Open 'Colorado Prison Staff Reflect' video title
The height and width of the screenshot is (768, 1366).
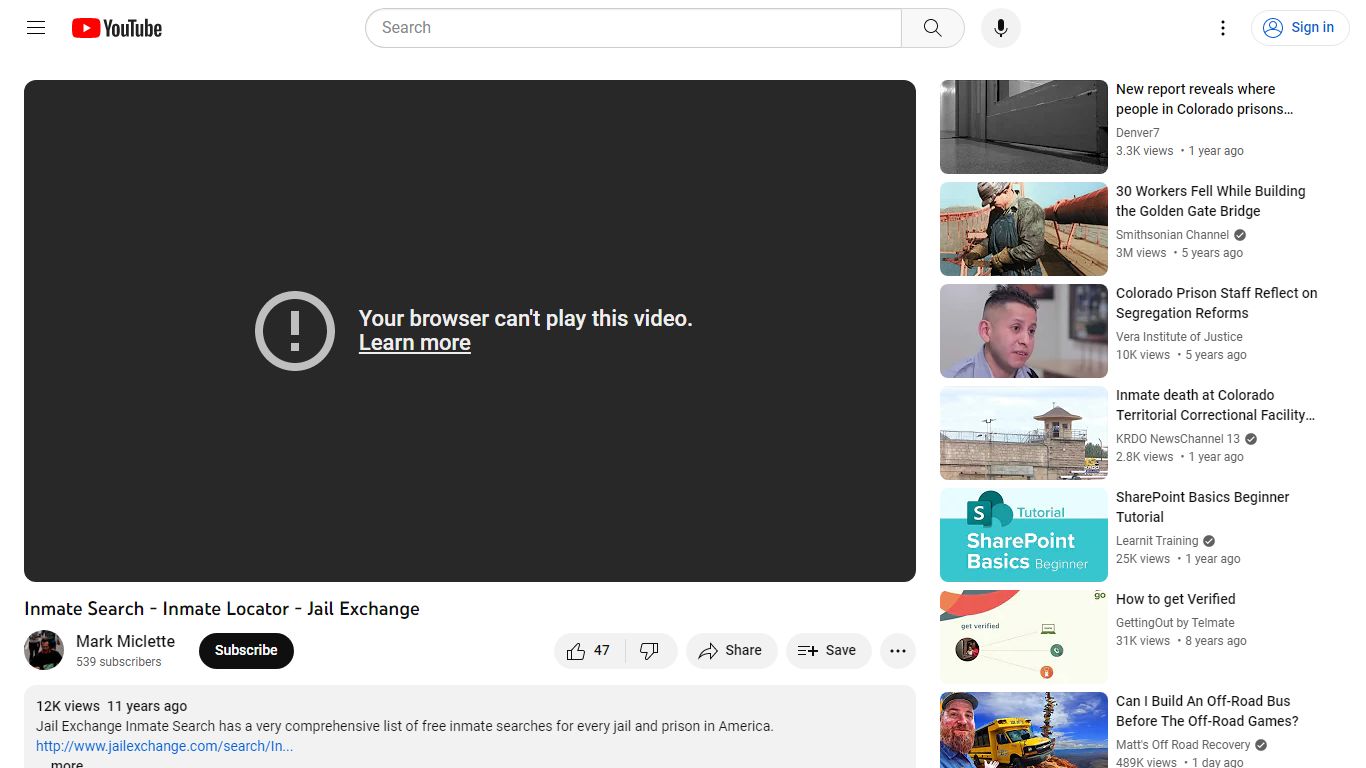click(1216, 303)
